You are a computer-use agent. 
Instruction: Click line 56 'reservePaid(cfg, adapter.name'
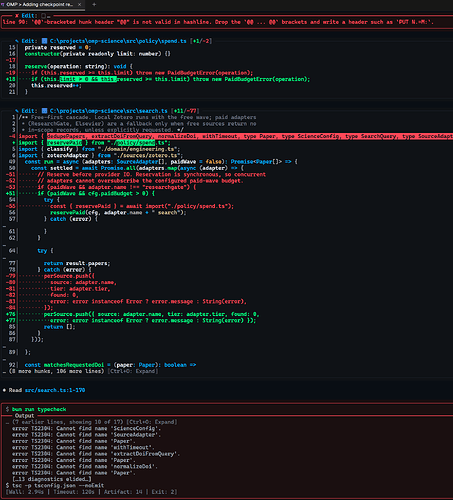pos(118,212)
